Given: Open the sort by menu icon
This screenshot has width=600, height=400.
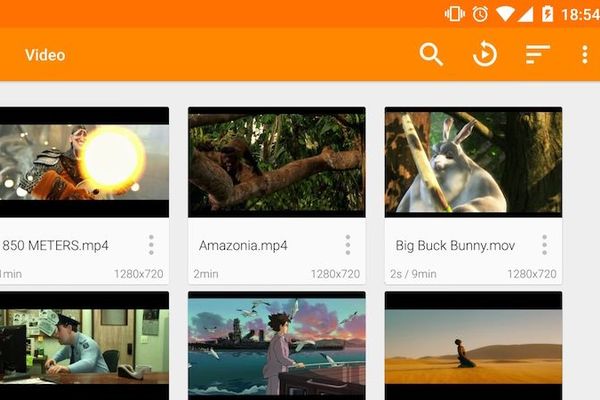Looking at the screenshot, I should point(538,55).
